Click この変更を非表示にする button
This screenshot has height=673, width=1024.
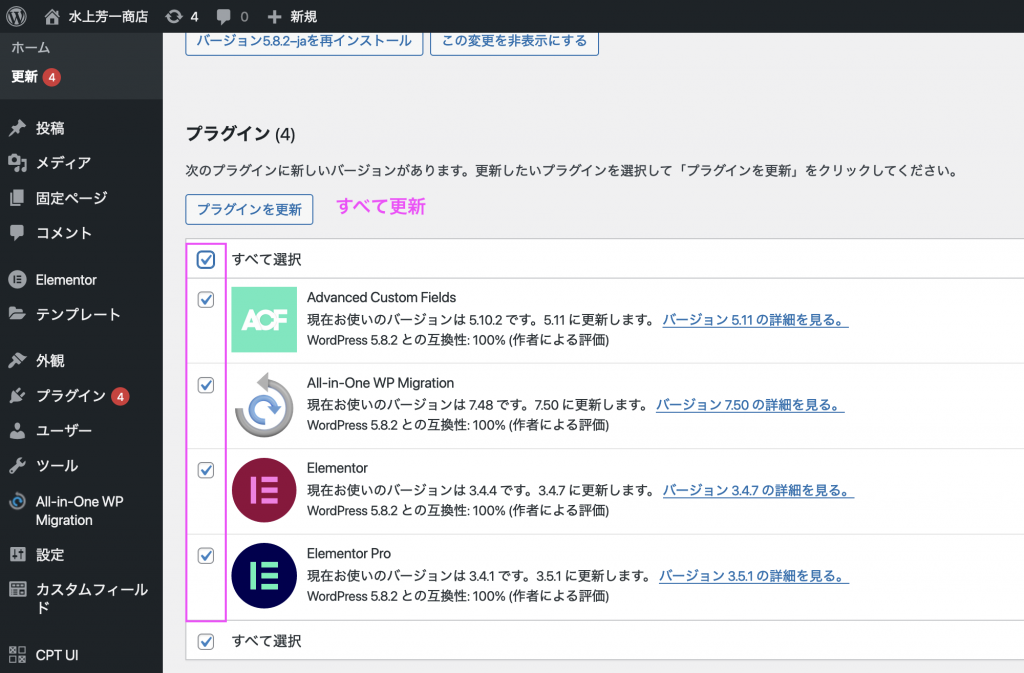pyautogui.click(x=514, y=41)
